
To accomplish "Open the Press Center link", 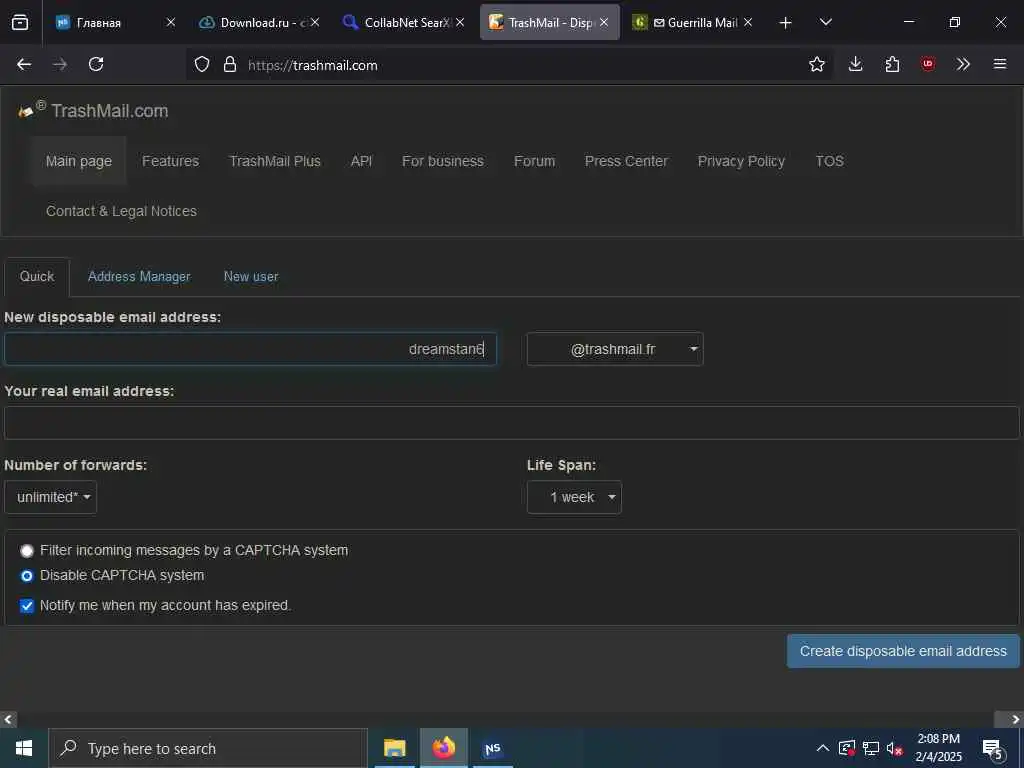I will pyautogui.click(x=626, y=161).
